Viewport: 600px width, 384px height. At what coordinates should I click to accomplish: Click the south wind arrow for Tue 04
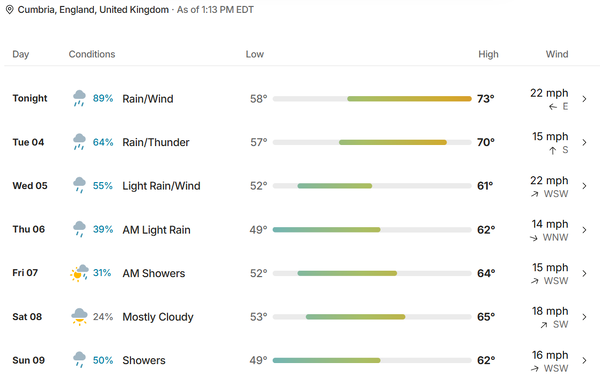pyautogui.click(x=553, y=151)
